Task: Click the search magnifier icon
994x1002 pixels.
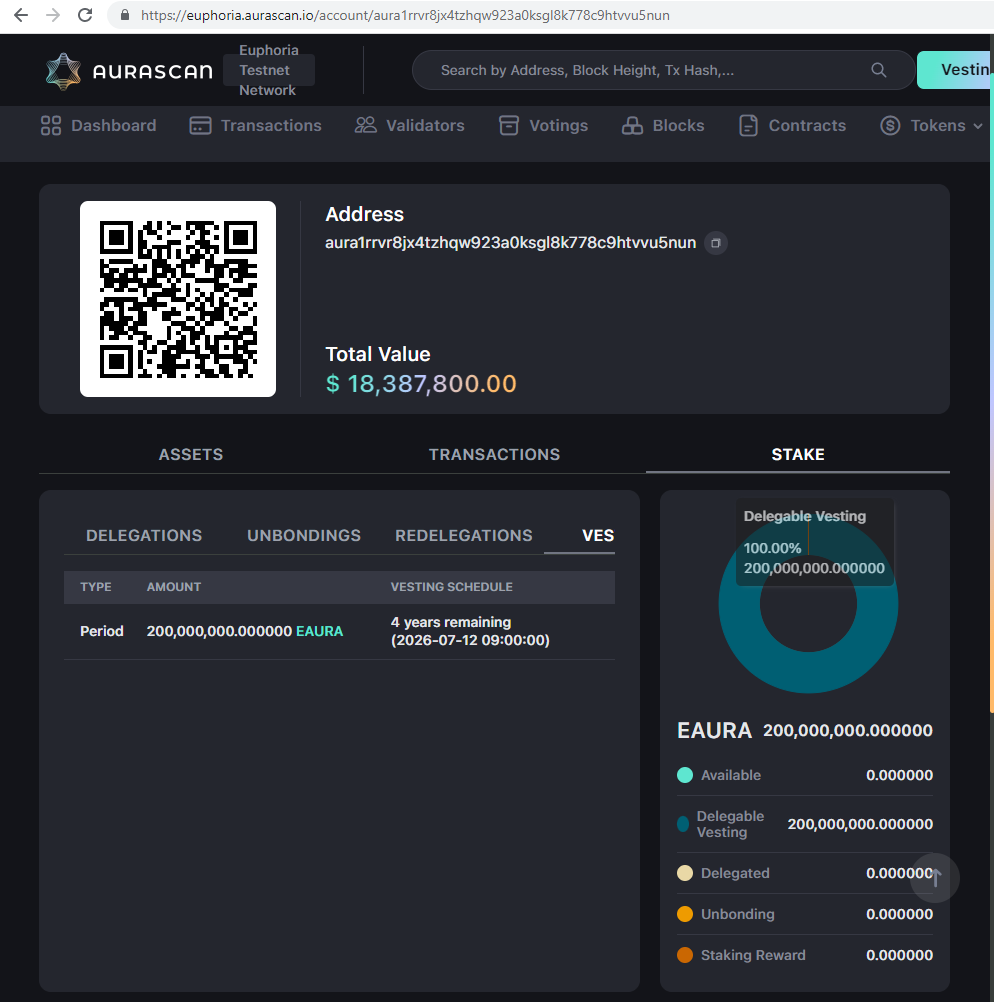Action: 878,70
